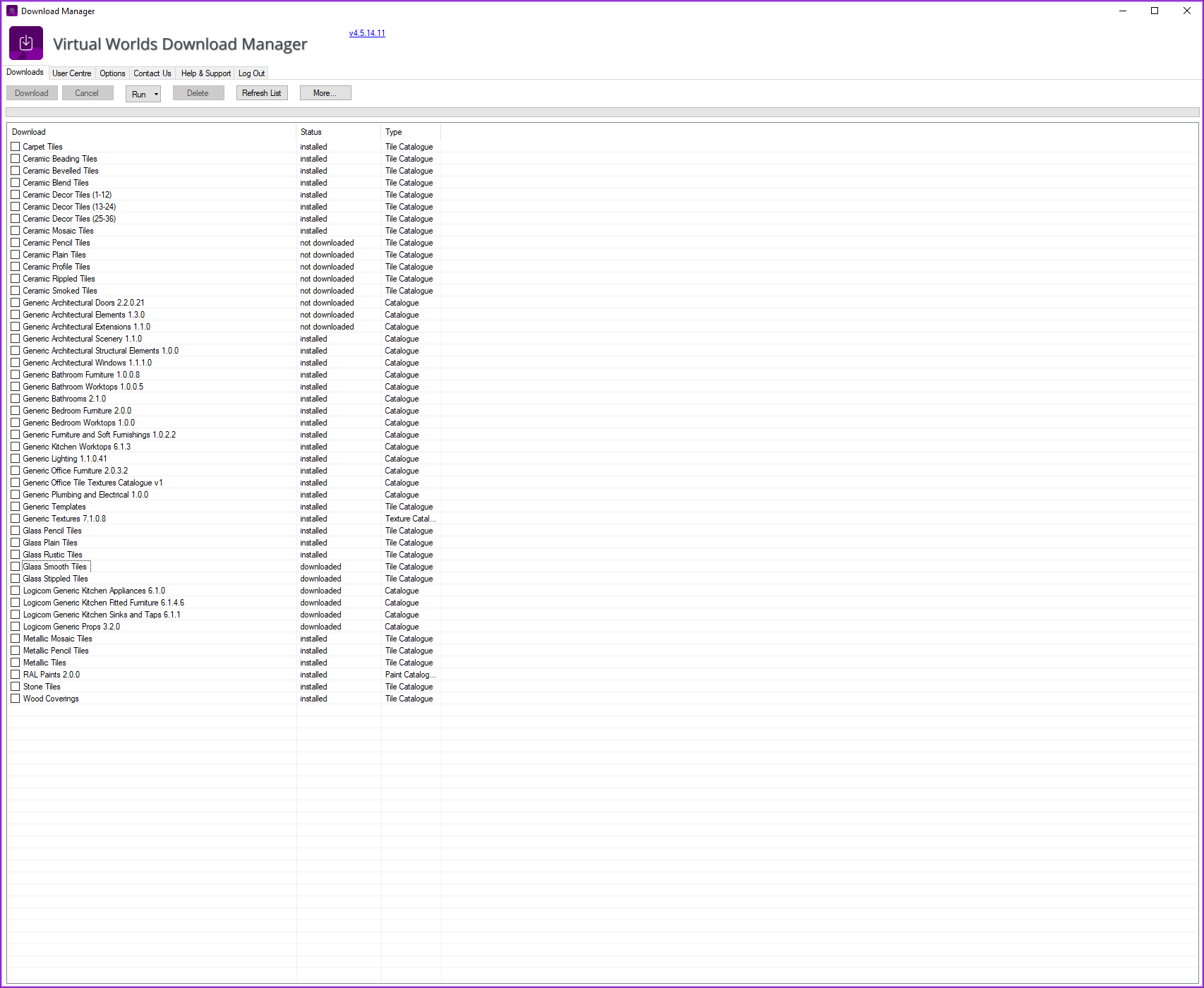Viewport: 1204px width, 988px height.
Task: Sort by the Download column header
Action: (x=151, y=132)
